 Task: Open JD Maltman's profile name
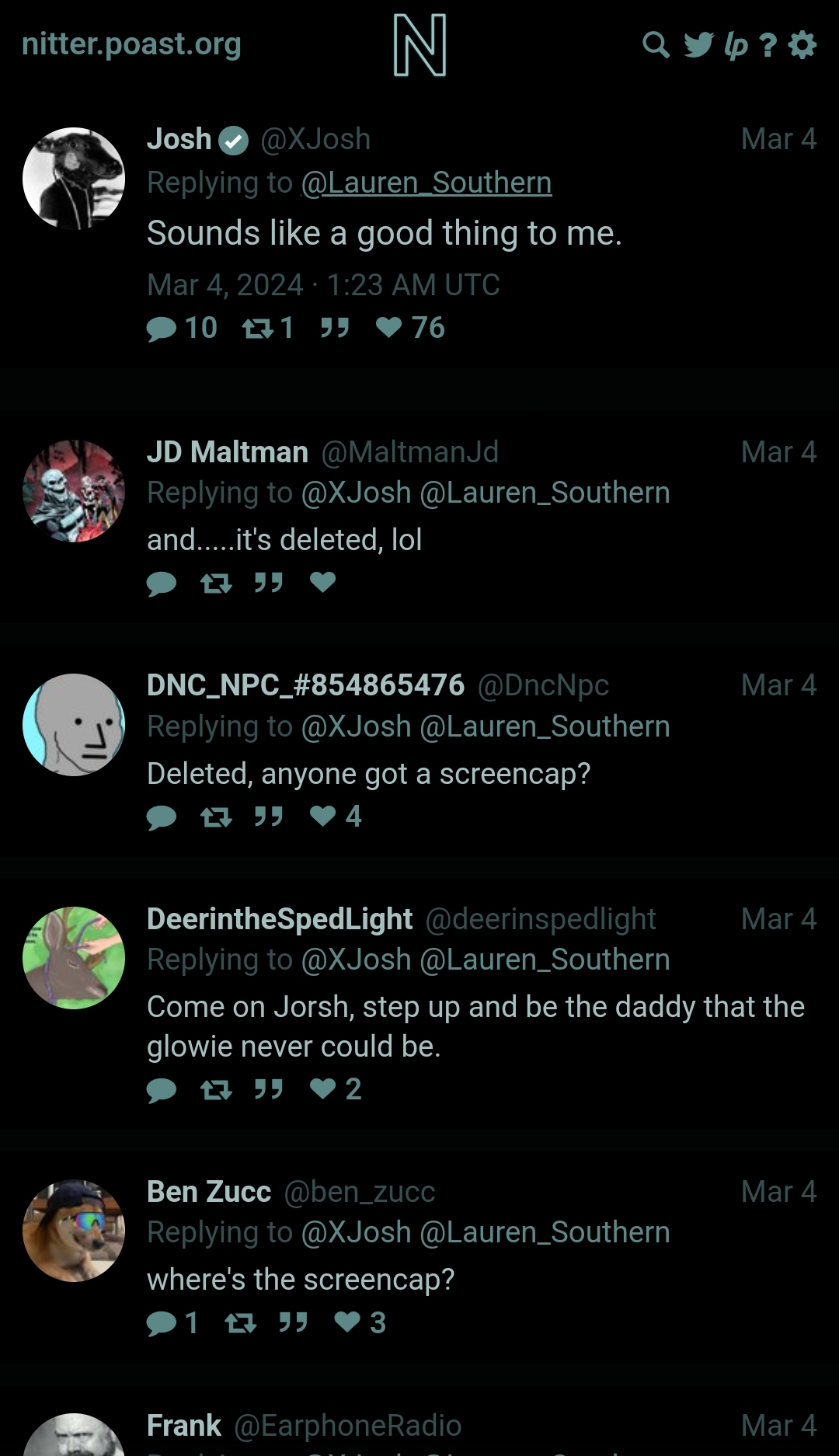[228, 451]
